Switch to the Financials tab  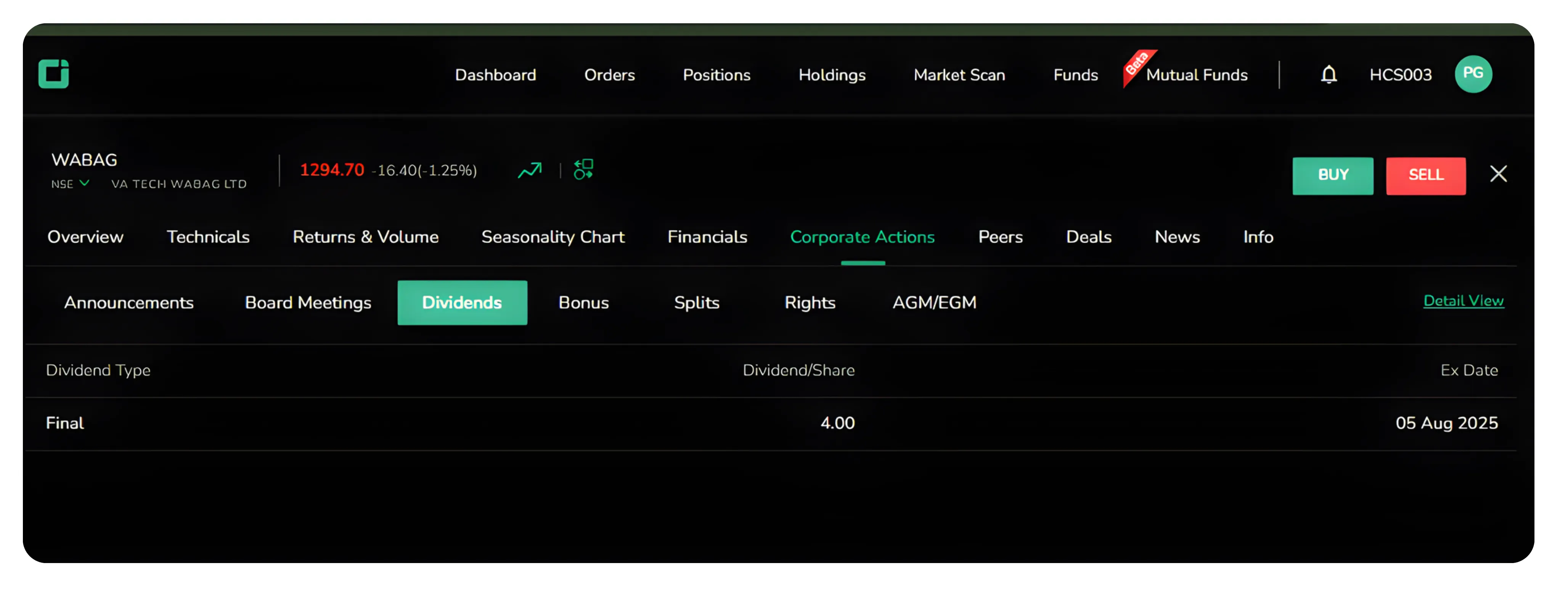coord(707,237)
